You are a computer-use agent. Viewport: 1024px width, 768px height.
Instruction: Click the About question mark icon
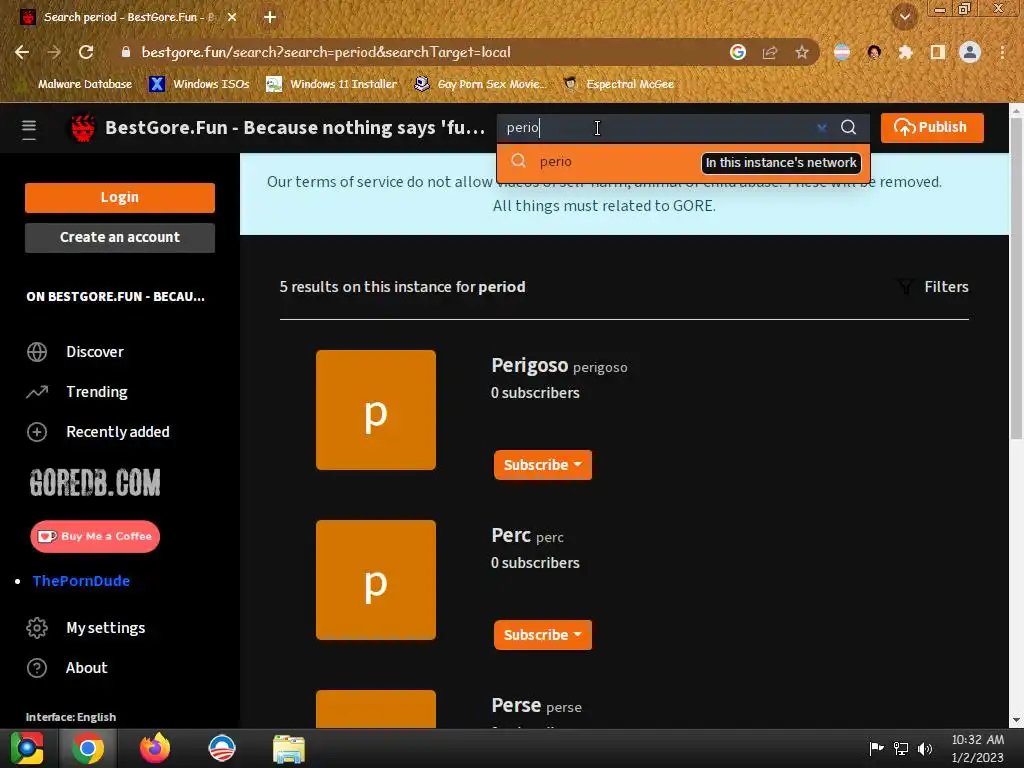[37, 667]
